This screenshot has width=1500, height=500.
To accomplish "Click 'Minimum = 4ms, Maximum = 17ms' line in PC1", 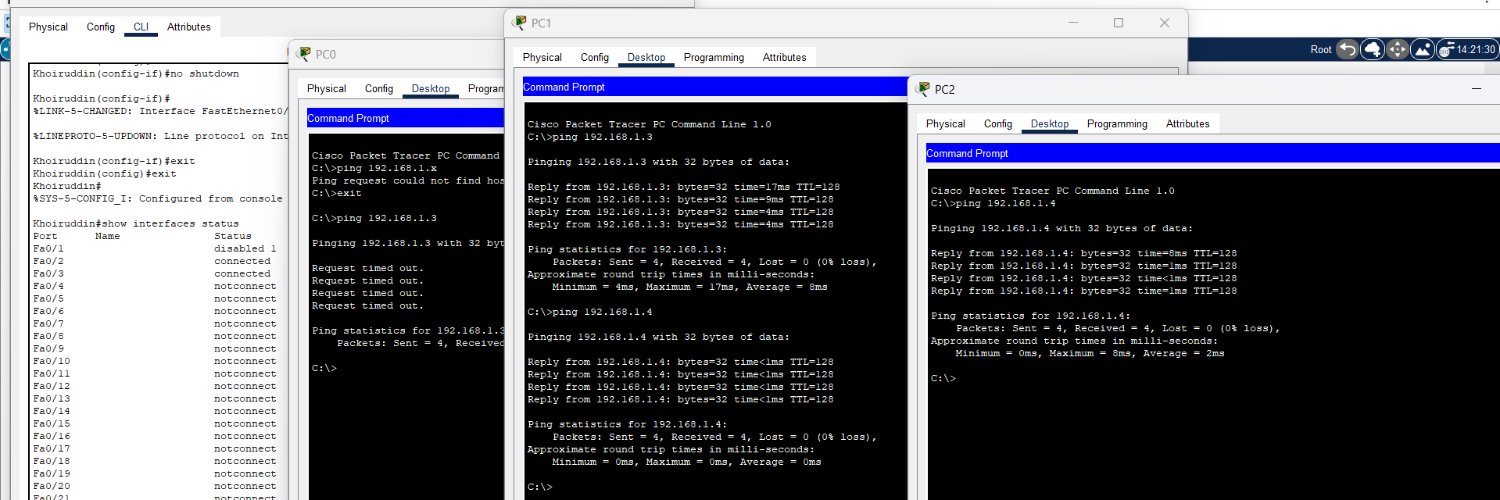I will coord(690,287).
